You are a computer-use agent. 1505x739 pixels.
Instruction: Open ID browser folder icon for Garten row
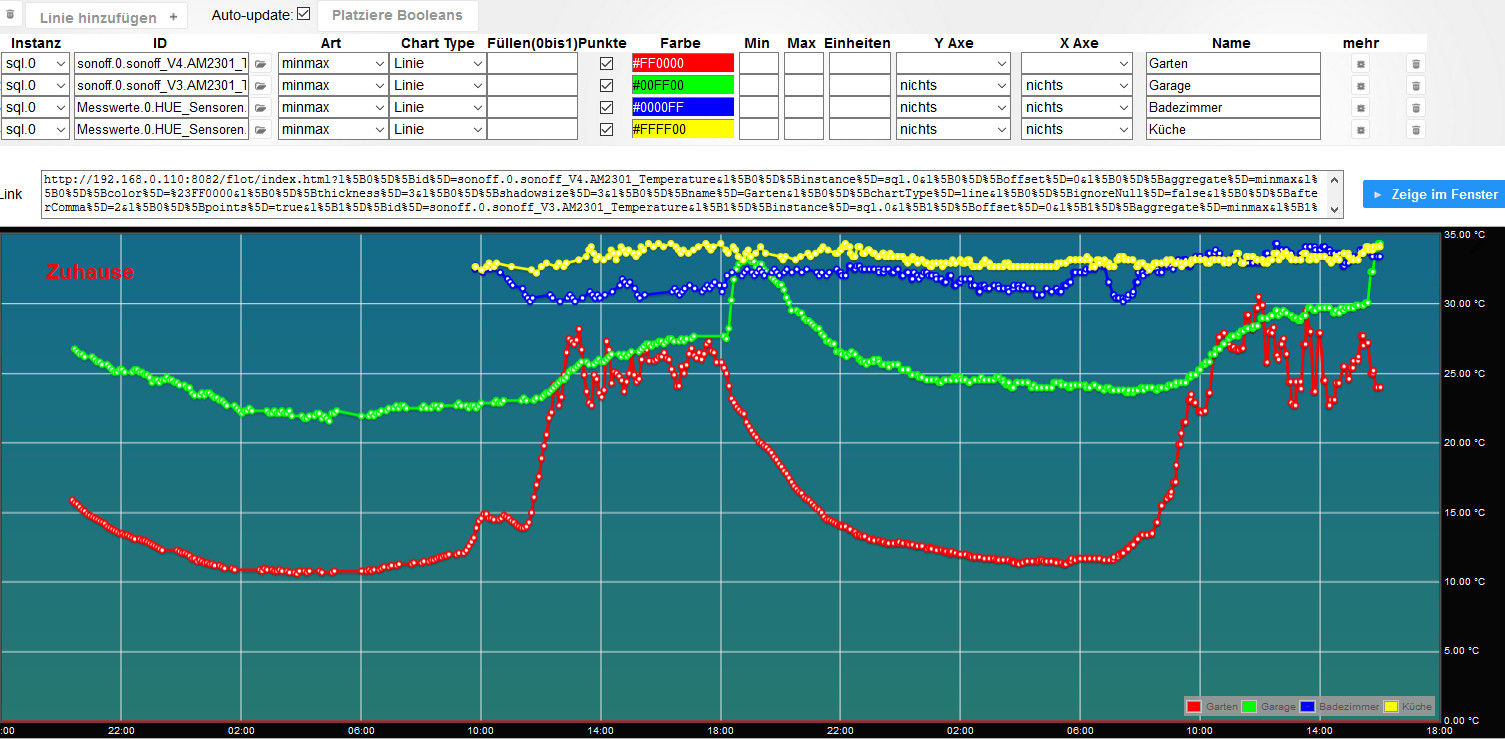[x=260, y=63]
